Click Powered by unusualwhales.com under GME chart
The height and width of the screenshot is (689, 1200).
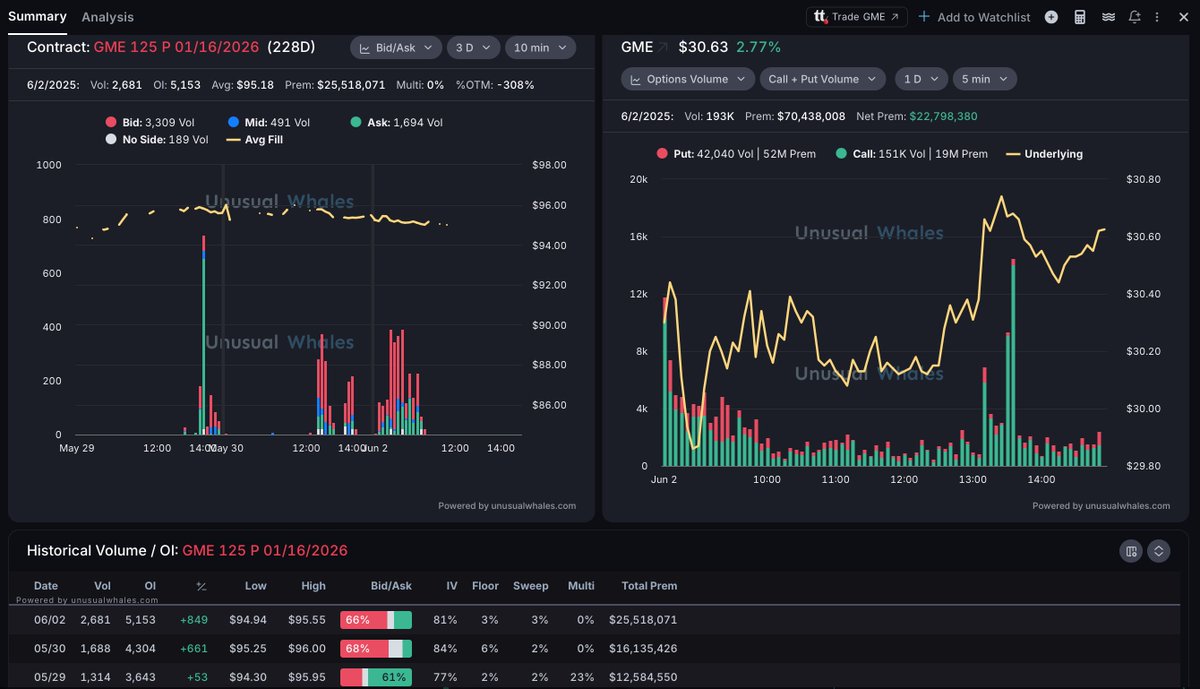(x=1101, y=506)
